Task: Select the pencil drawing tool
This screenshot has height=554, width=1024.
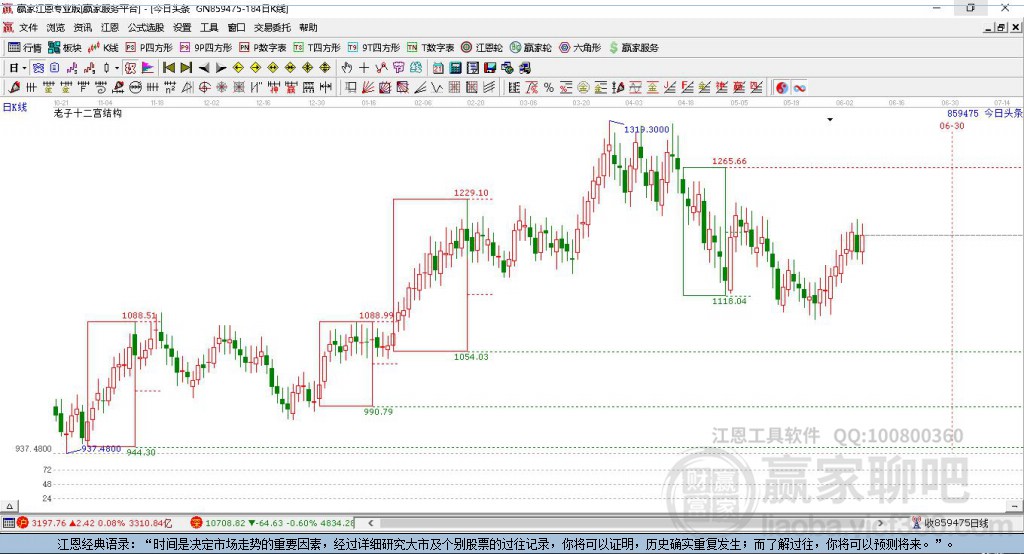Action: [14, 88]
